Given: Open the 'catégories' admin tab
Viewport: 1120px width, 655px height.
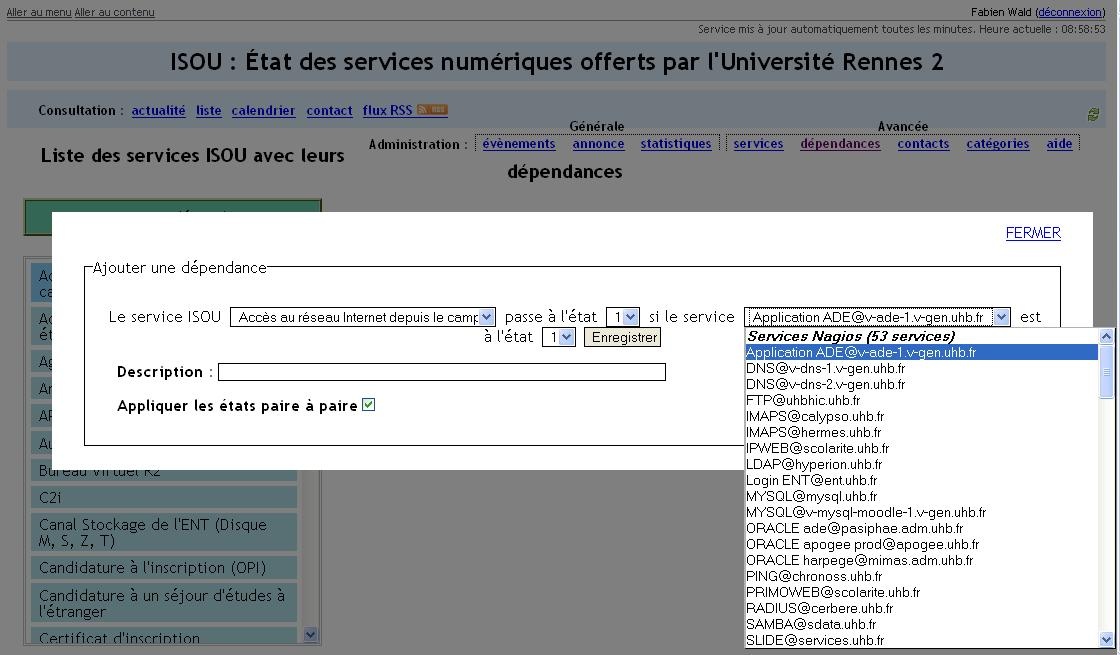Looking at the screenshot, I should click(997, 144).
